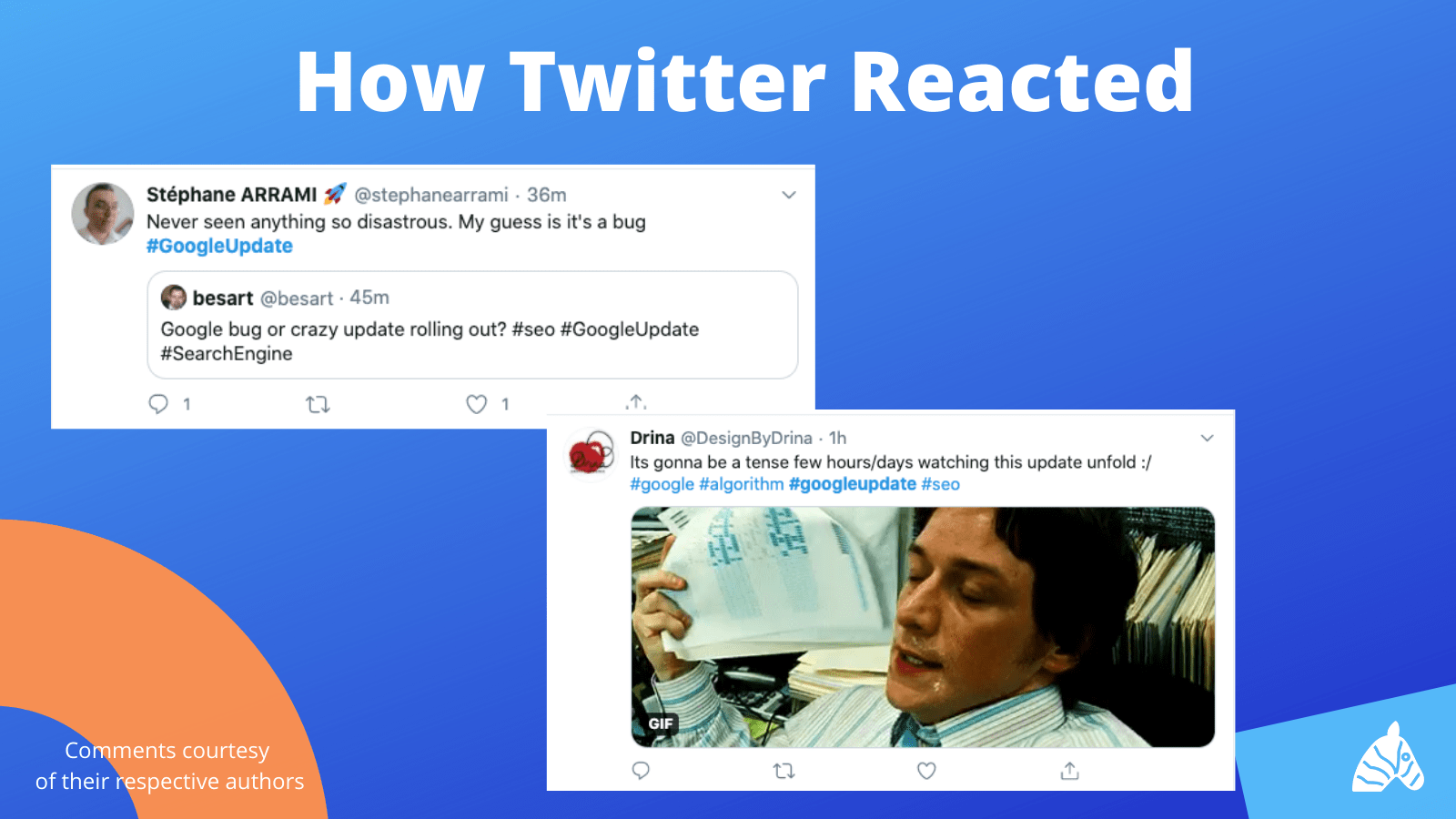
Task: Open Drina's profile avatar
Action: click(x=591, y=453)
